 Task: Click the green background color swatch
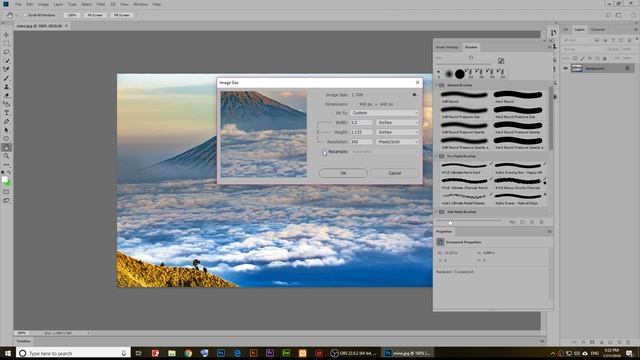8,183
